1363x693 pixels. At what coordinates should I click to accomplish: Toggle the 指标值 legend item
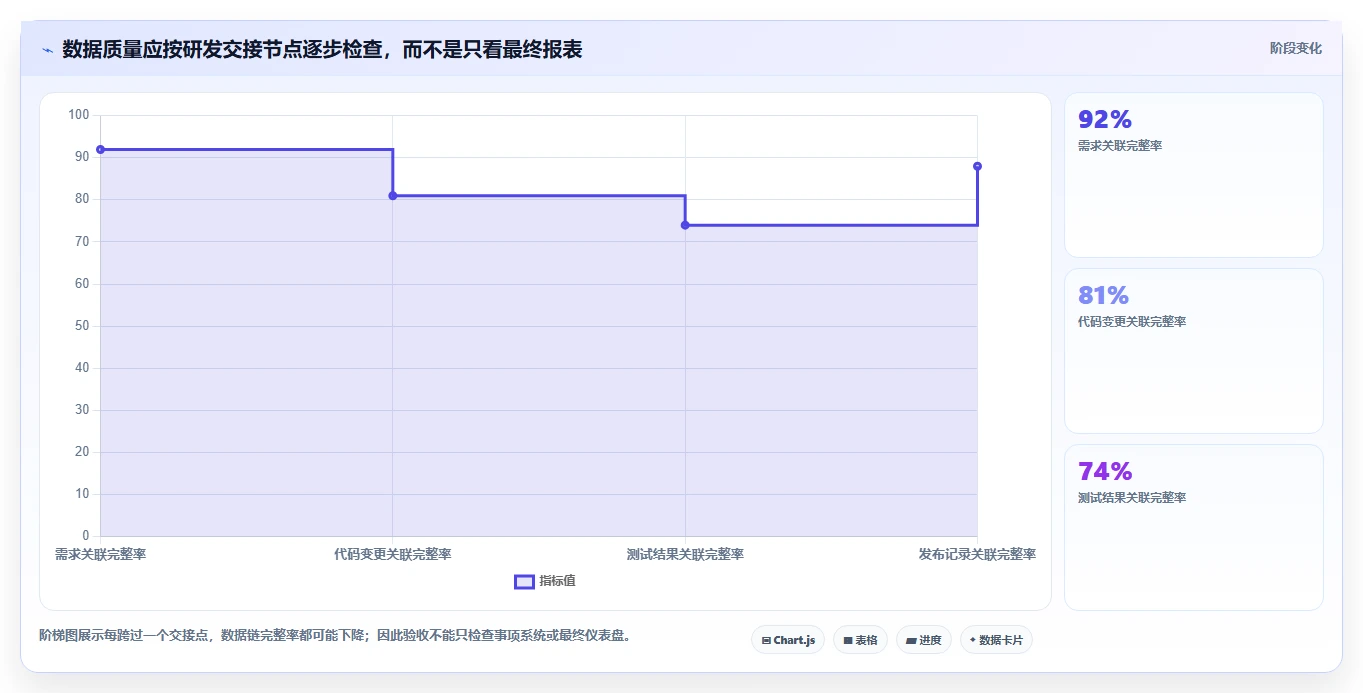[545, 581]
